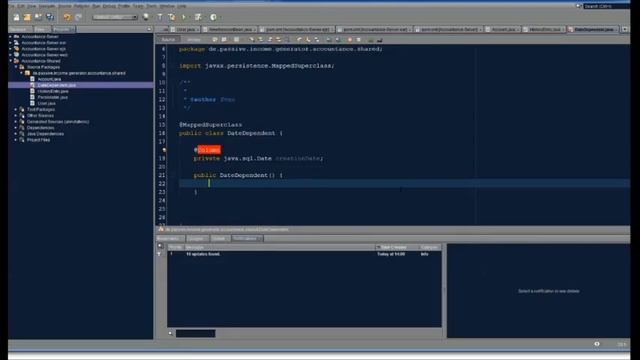
Task: Expand the Accountance-Server-web project node
Action: 11,55
